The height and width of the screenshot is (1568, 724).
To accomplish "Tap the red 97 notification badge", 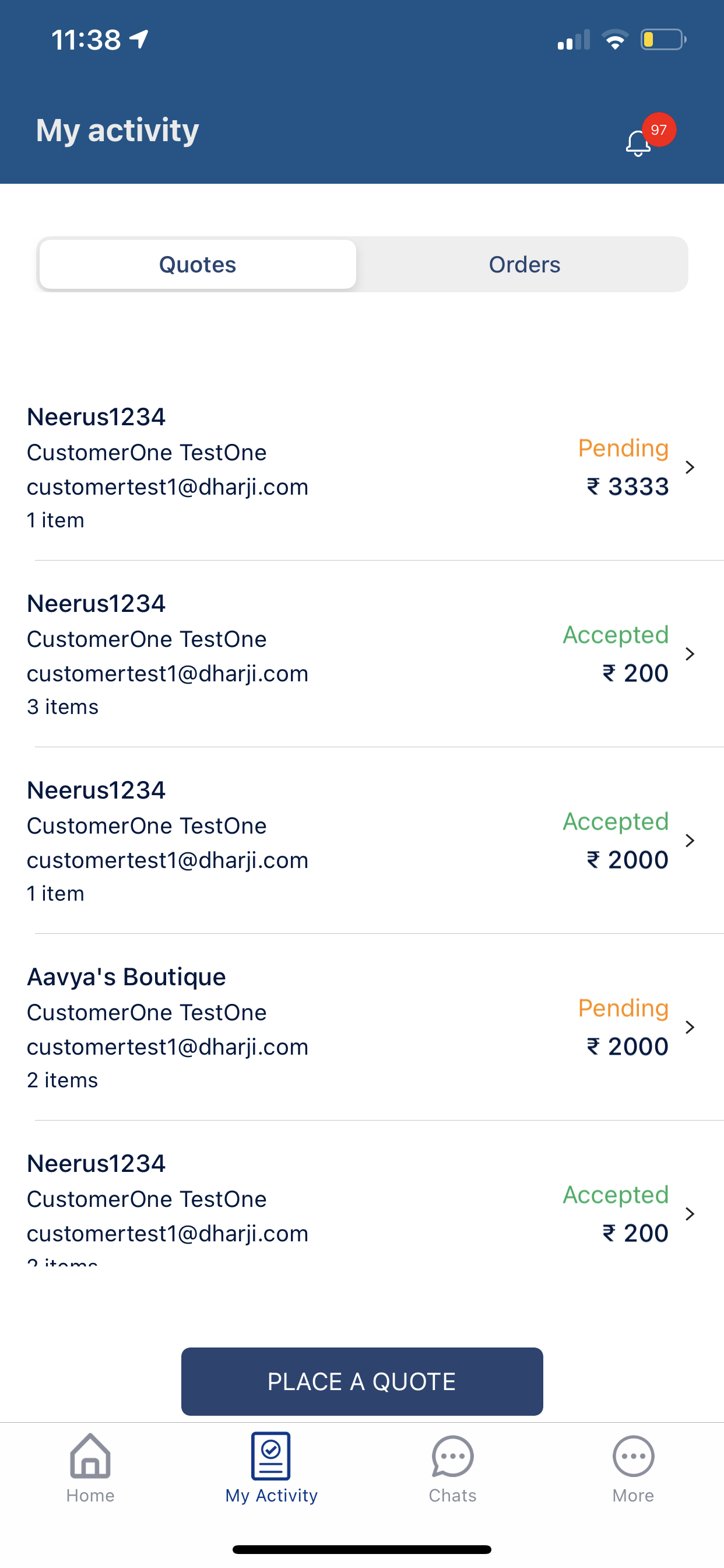I will click(659, 129).
